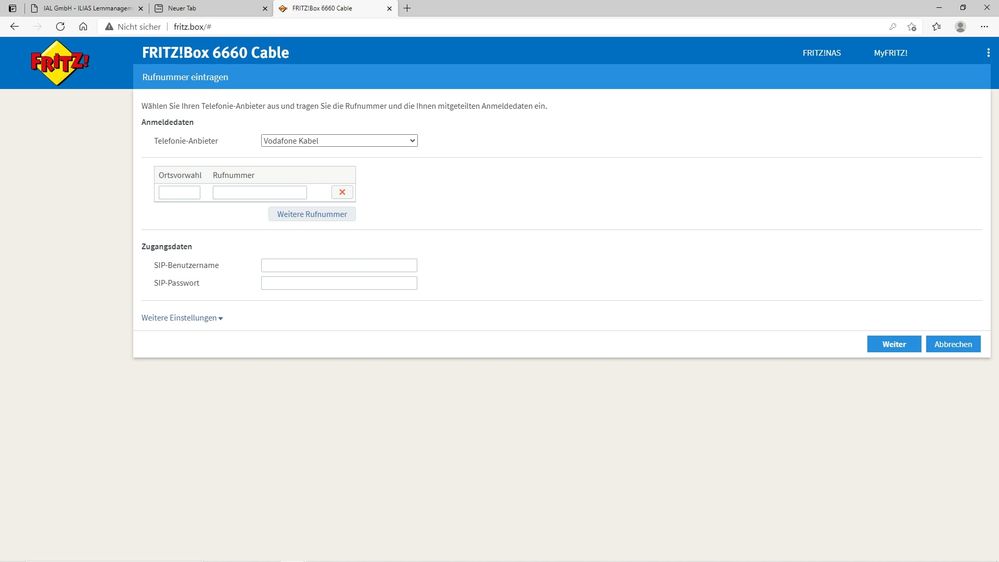Open FRITZ!NAS from the header
999x562 pixels.
click(821, 53)
